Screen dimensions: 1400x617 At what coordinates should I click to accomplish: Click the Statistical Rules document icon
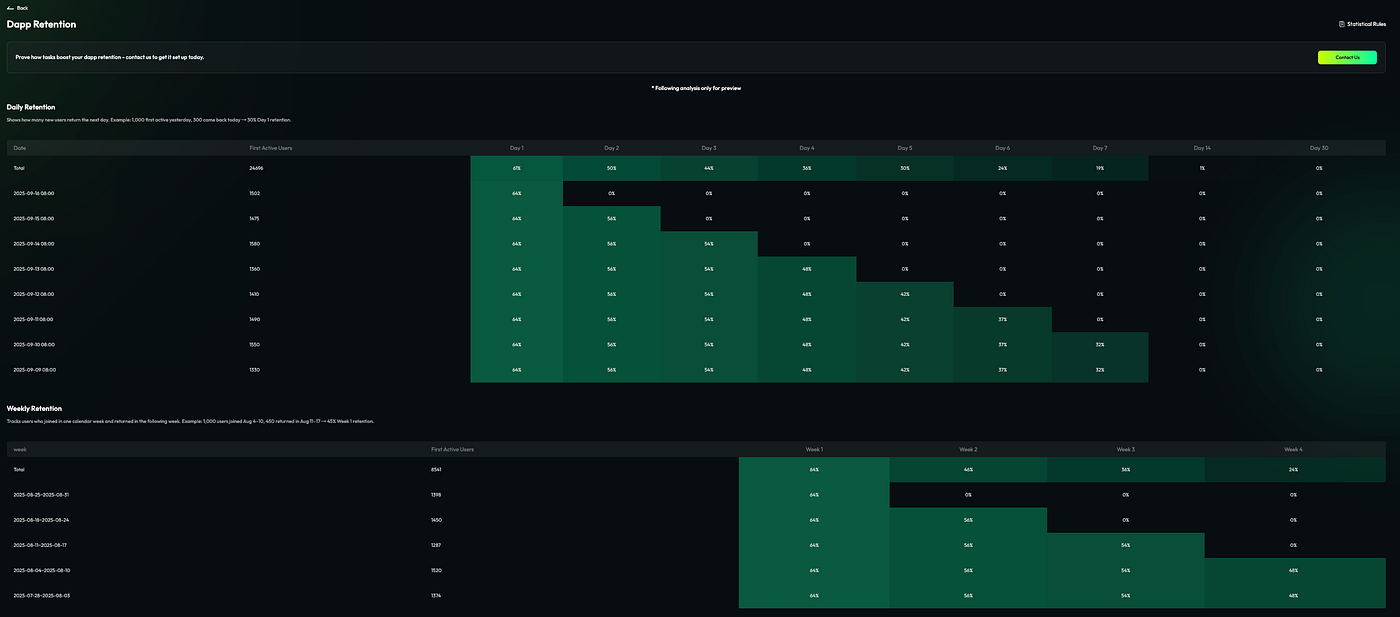tap(1342, 24)
